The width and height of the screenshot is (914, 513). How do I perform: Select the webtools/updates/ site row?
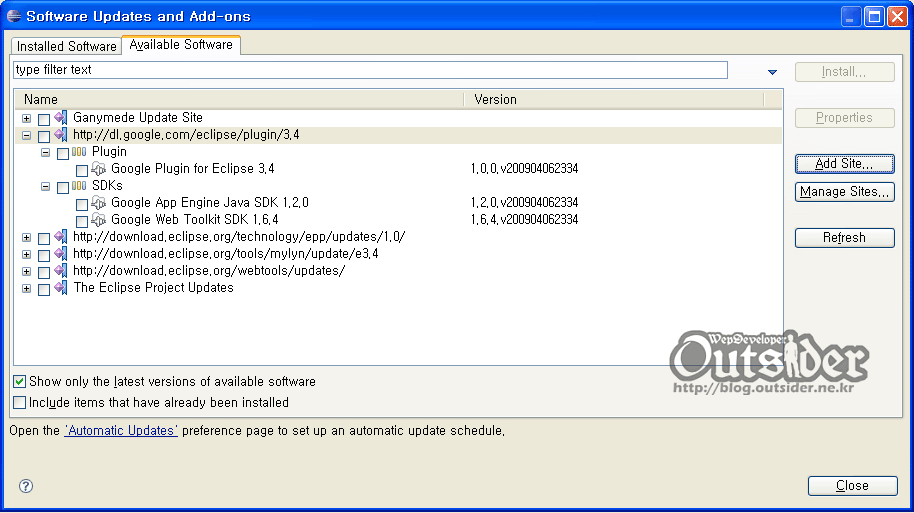coord(398,270)
